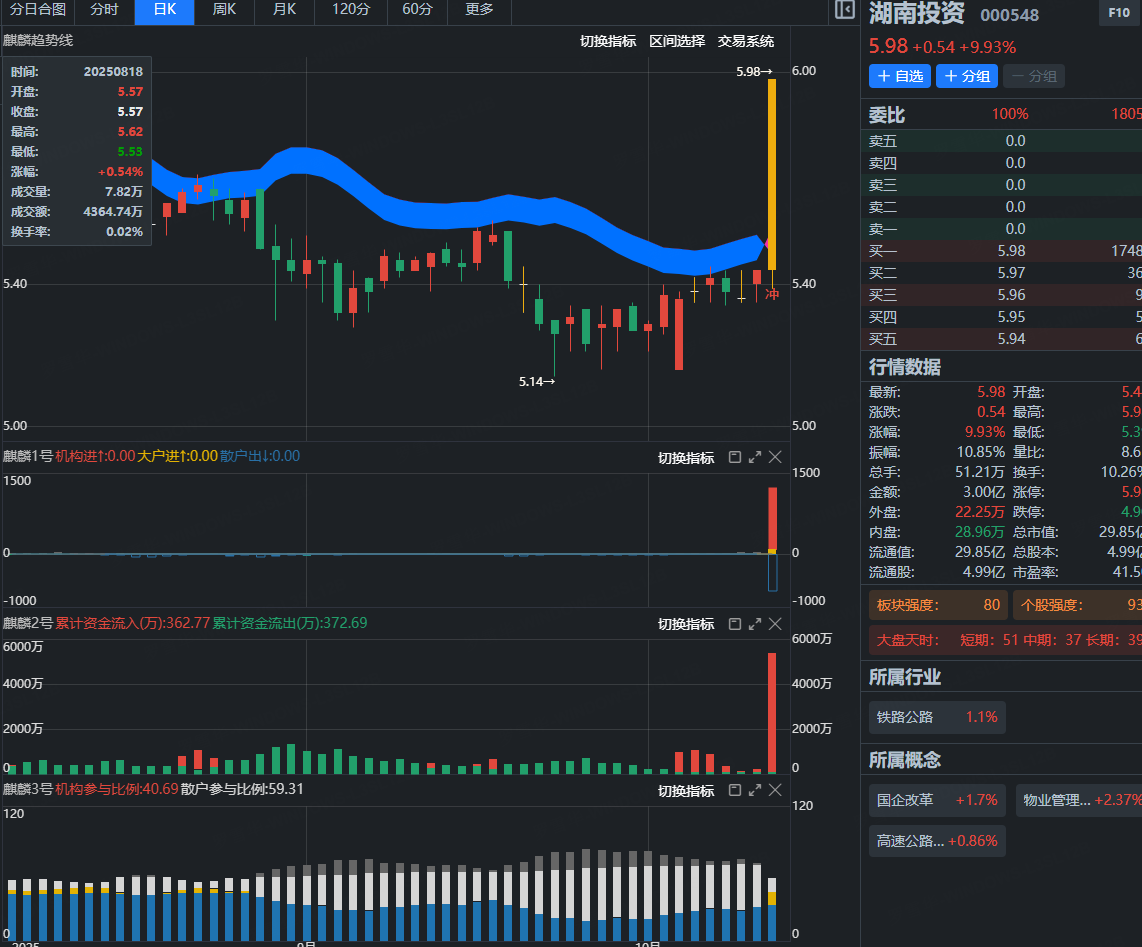Select the 60分 timeframe tab
1142x947 pixels.
point(418,10)
